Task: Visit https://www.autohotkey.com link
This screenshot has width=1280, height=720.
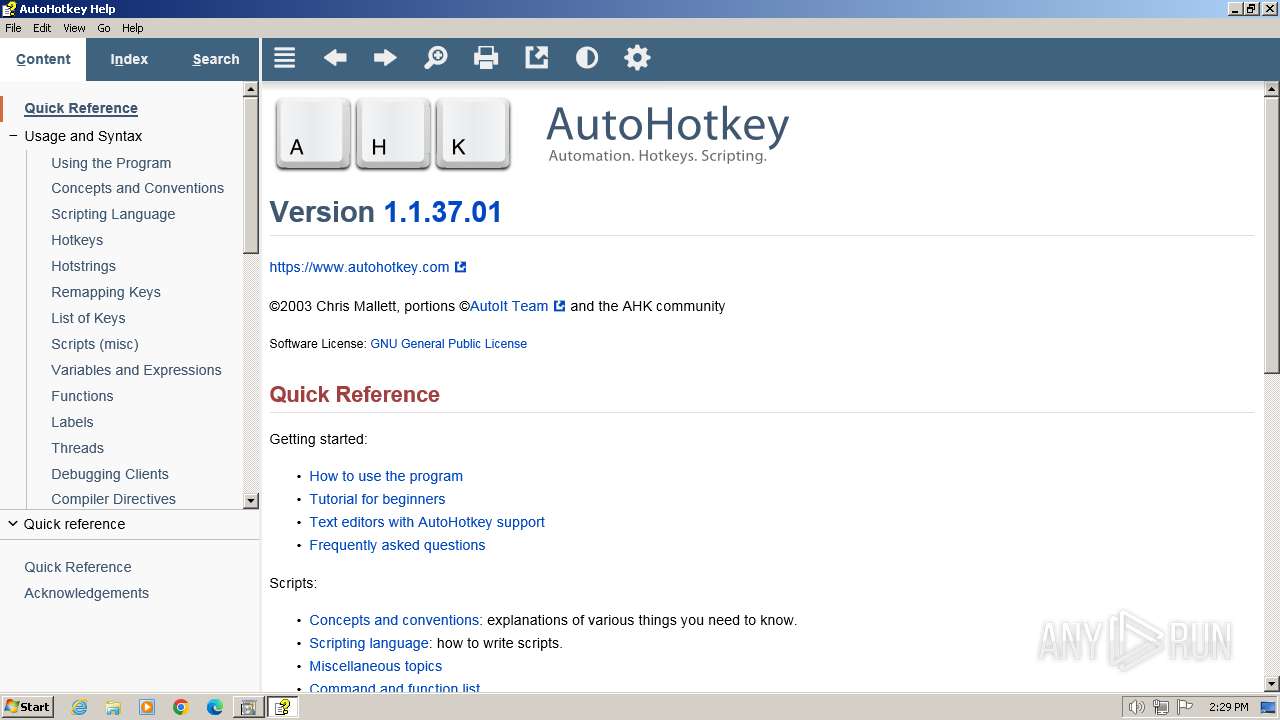Action: (359, 267)
